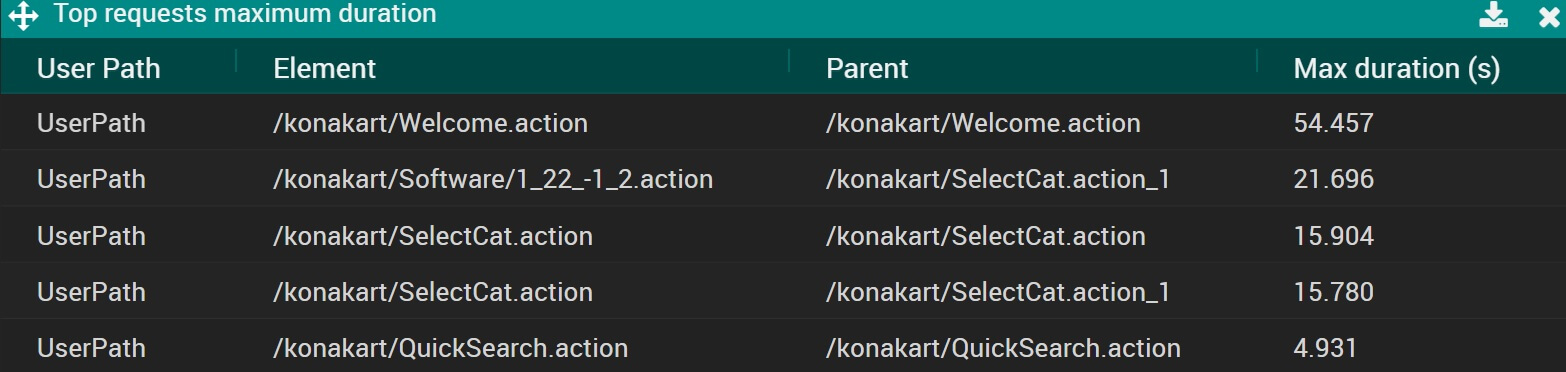Click the move panel crosshair icon
Viewport: 1566px width, 372px height.
point(23,16)
